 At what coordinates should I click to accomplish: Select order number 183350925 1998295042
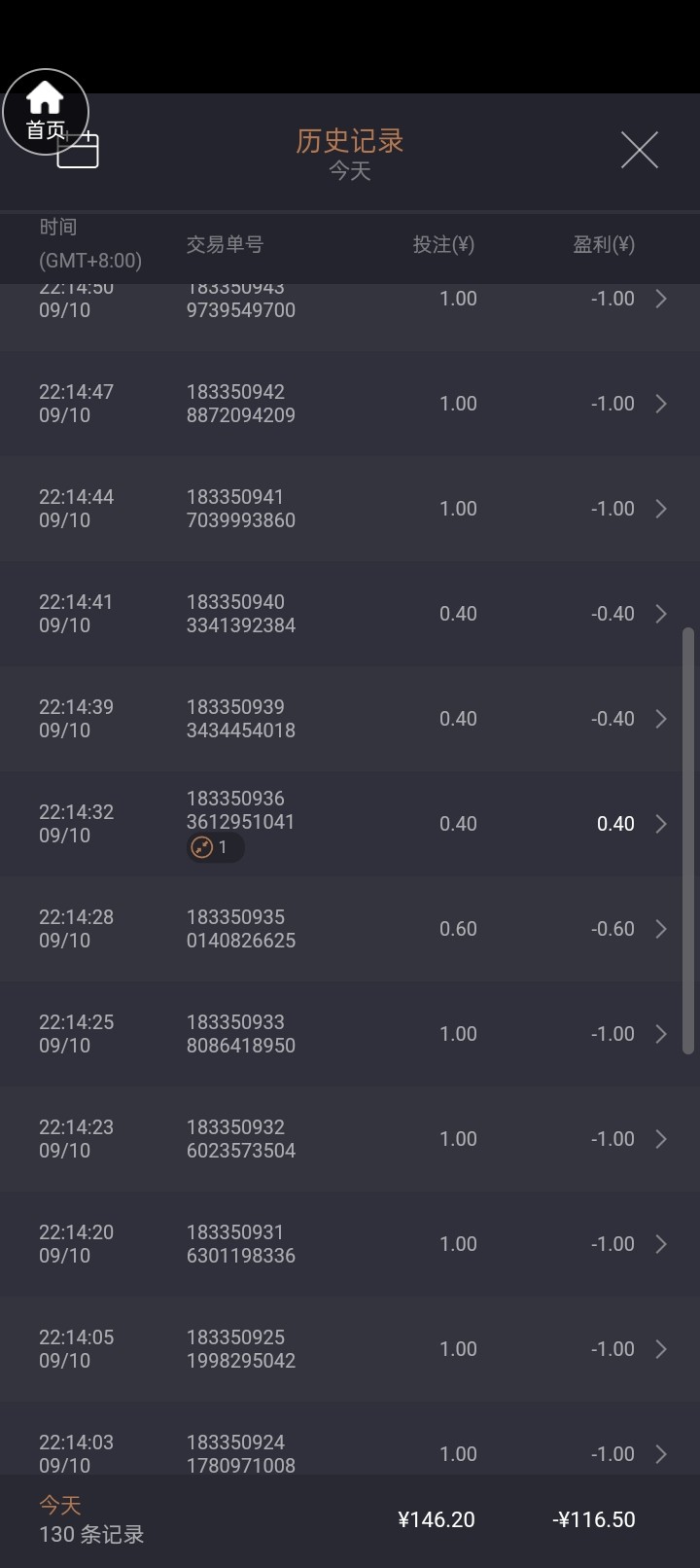click(x=240, y=1349)
